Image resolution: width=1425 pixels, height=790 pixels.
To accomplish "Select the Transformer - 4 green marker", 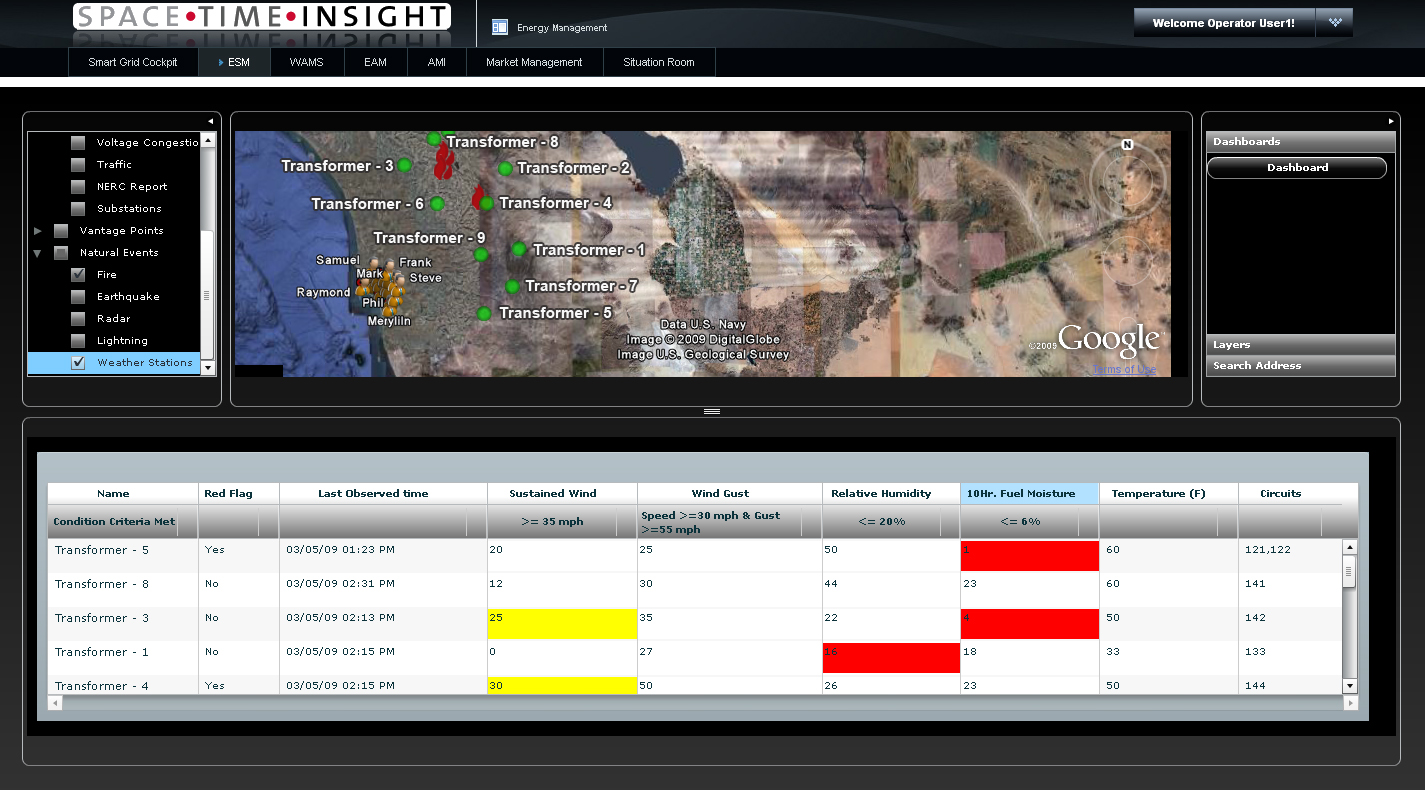I will [487, 204].
